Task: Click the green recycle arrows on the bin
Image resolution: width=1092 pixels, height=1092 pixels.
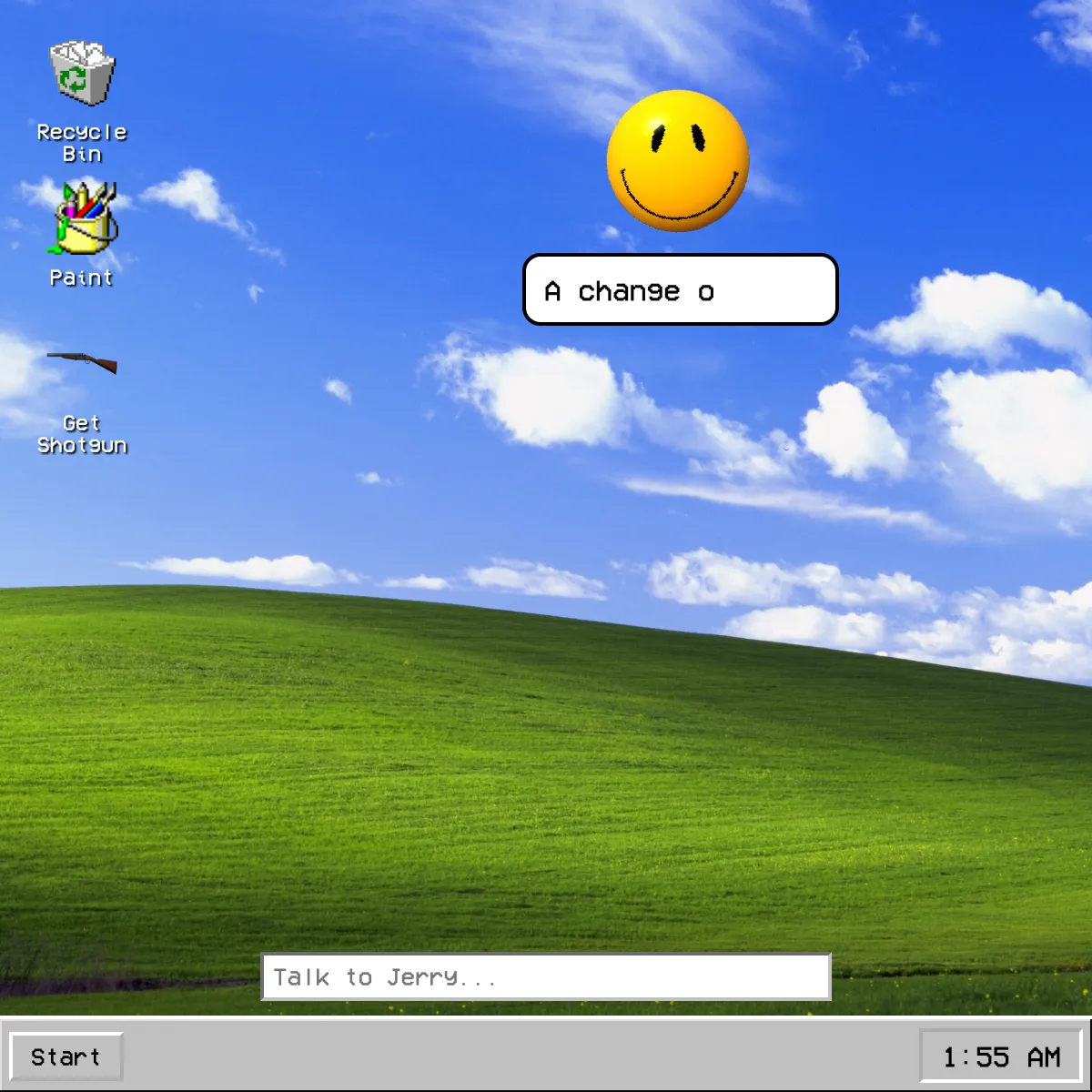Action: (73, 80)
